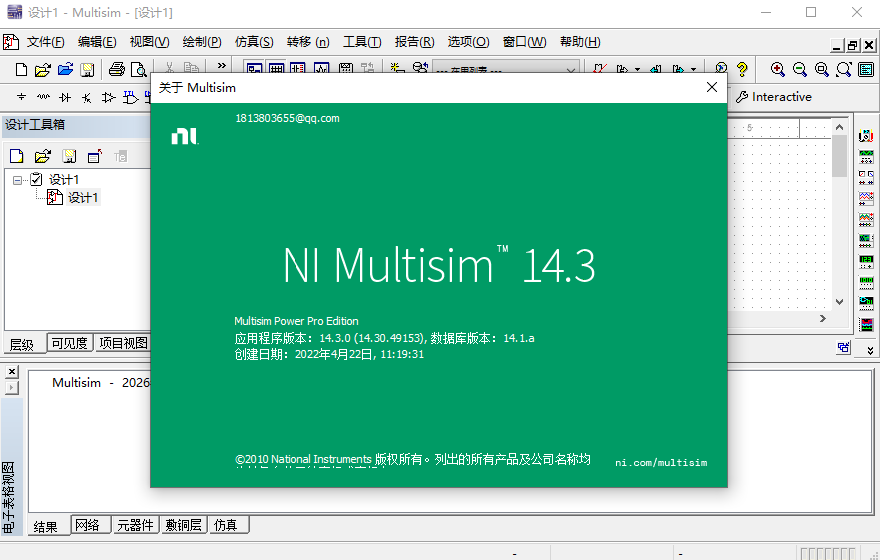Zoom out with the minus magnifier

[799, 69]
